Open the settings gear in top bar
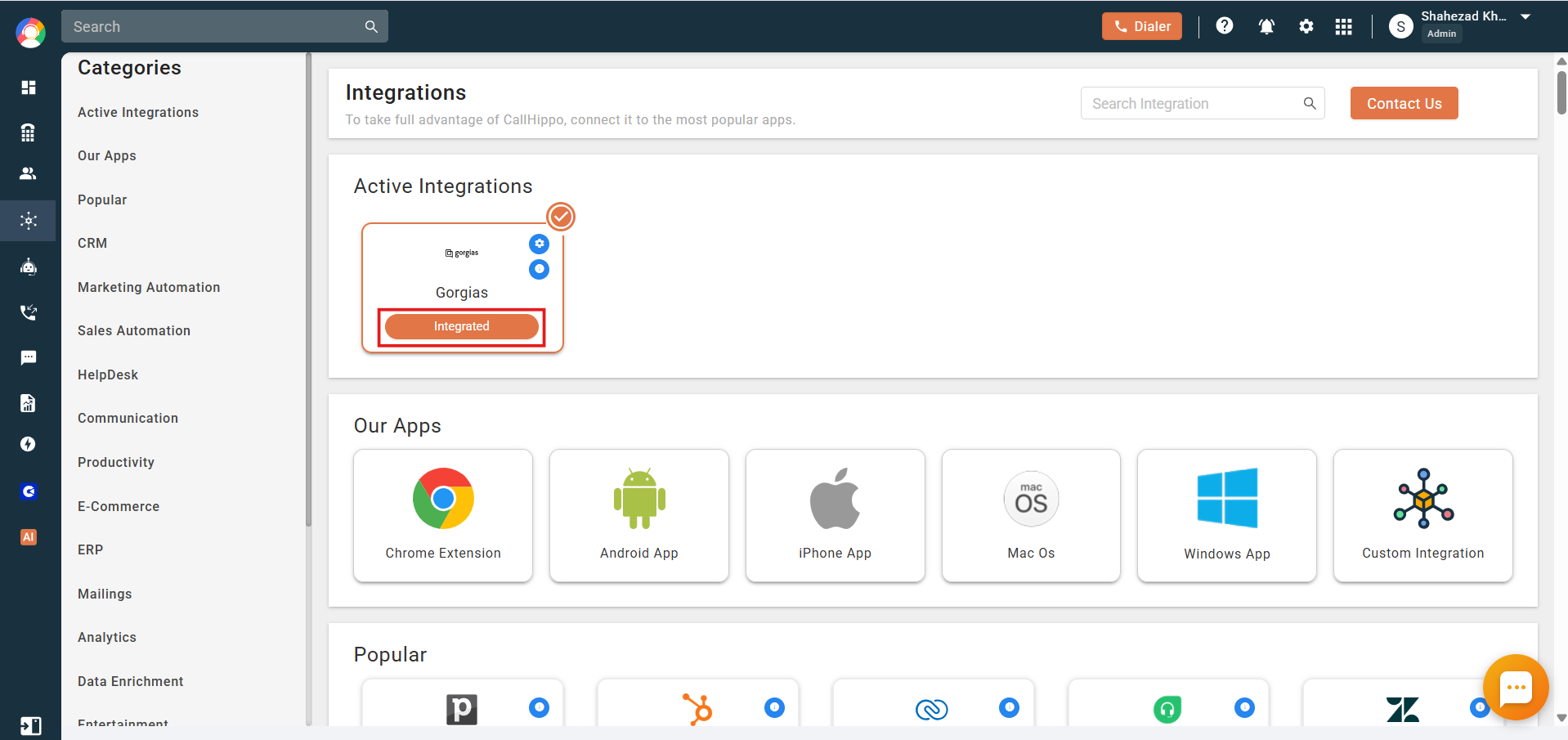 point(1306,26)
